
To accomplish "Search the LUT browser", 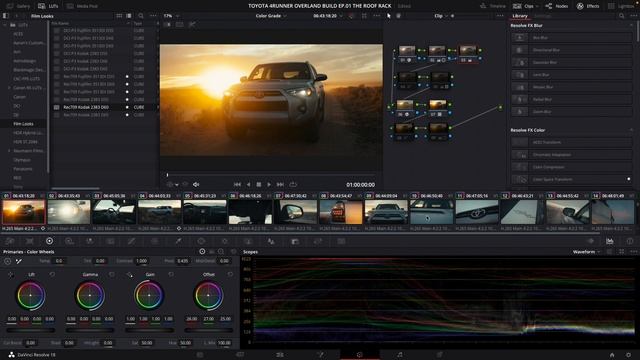I will (x=141, y=16).
